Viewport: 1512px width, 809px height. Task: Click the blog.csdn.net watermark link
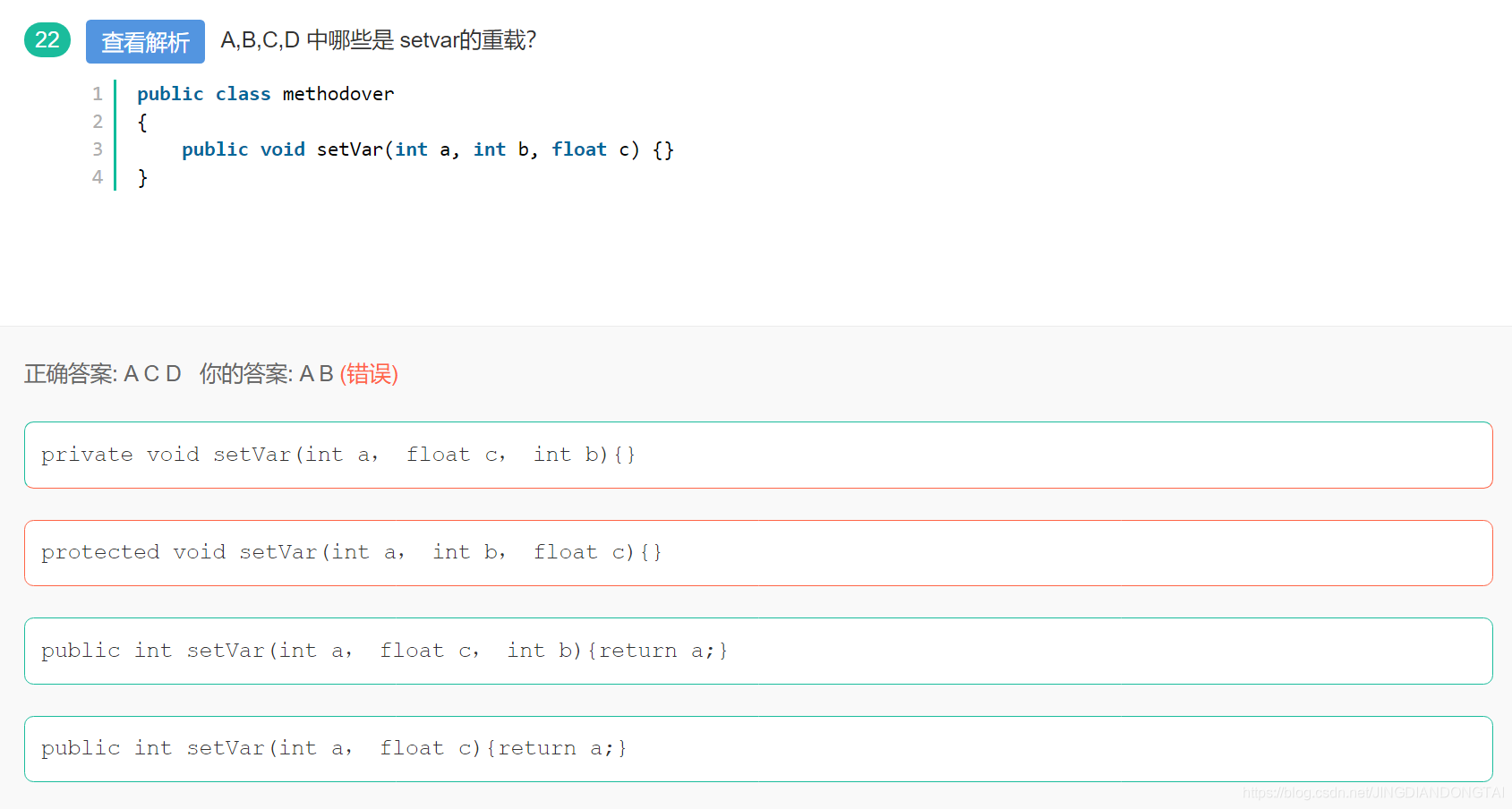(1373, 793)
